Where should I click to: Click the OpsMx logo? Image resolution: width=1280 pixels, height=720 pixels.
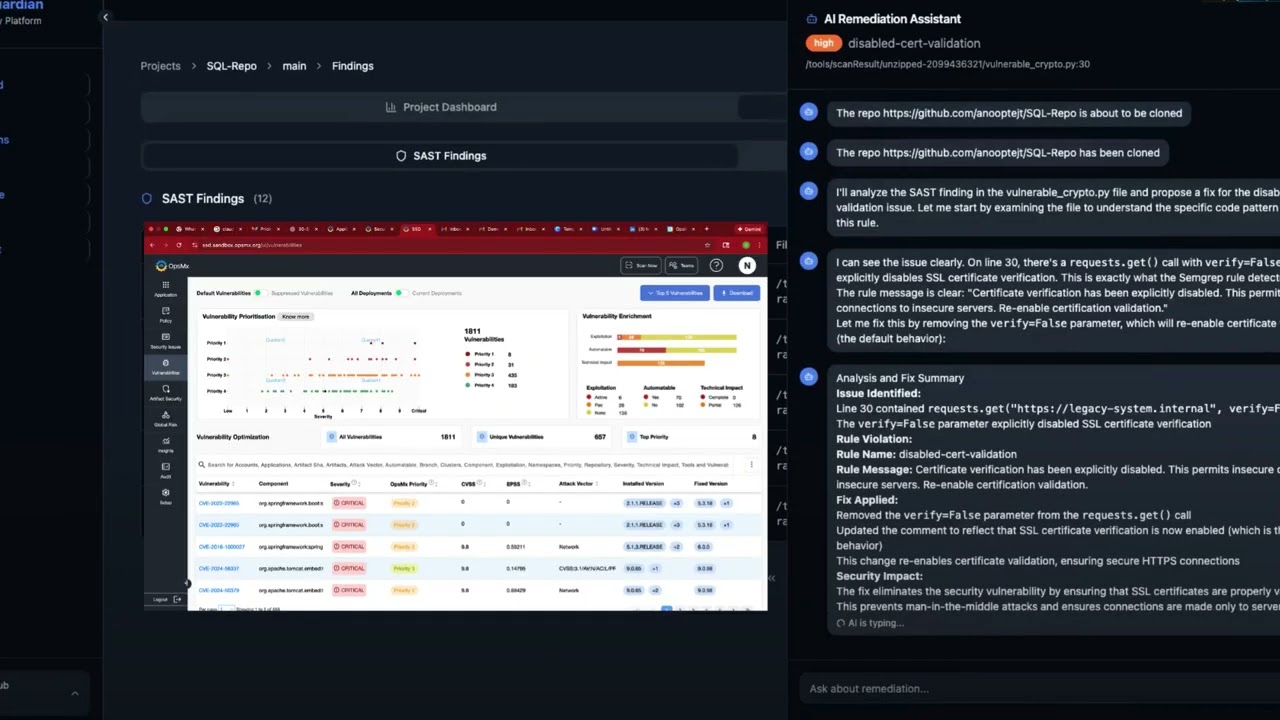(x=173, y=266)
